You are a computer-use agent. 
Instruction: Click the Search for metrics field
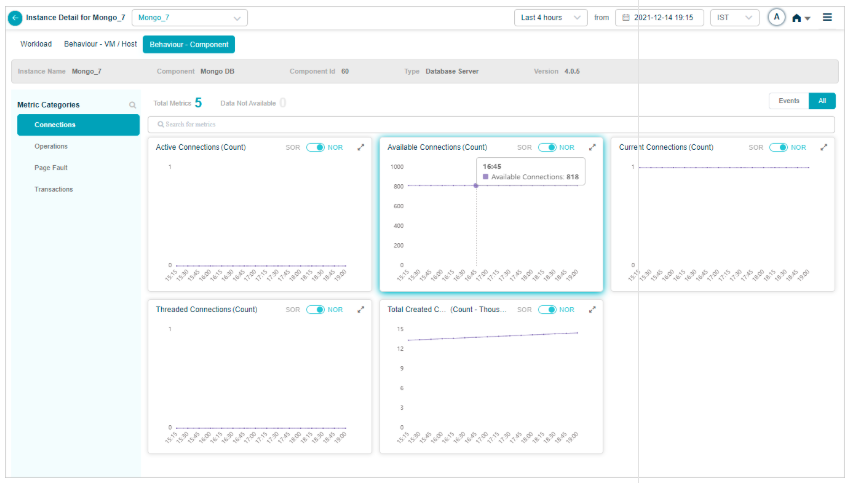pos(490,124)
